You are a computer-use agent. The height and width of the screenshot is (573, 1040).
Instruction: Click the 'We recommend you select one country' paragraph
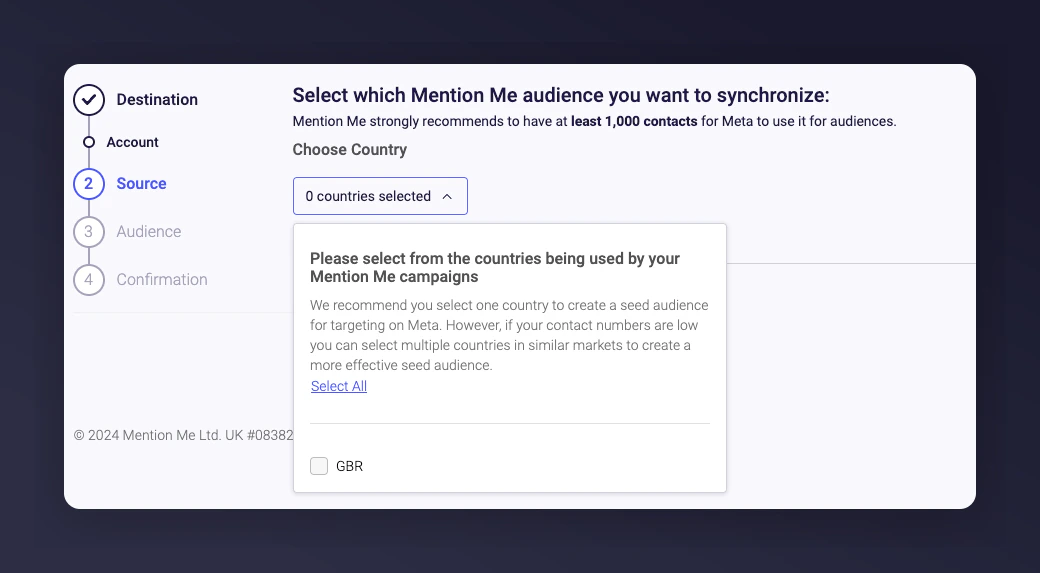[509, 335]
